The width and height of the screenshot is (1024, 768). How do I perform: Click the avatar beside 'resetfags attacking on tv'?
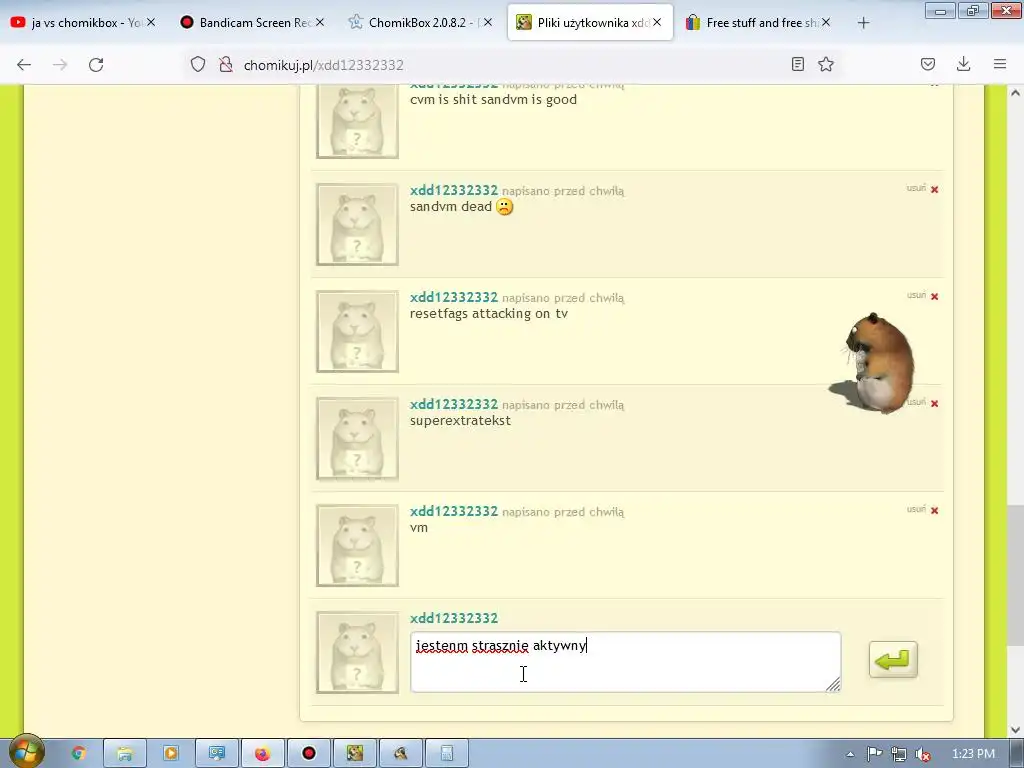[357, 332]
